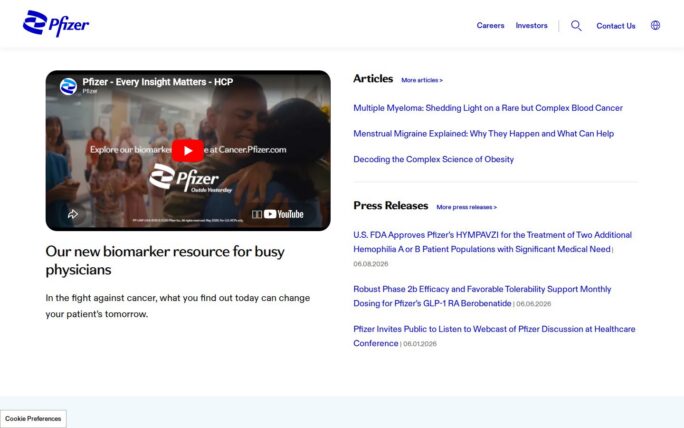Go to Contact Us page

click(616, 26)
